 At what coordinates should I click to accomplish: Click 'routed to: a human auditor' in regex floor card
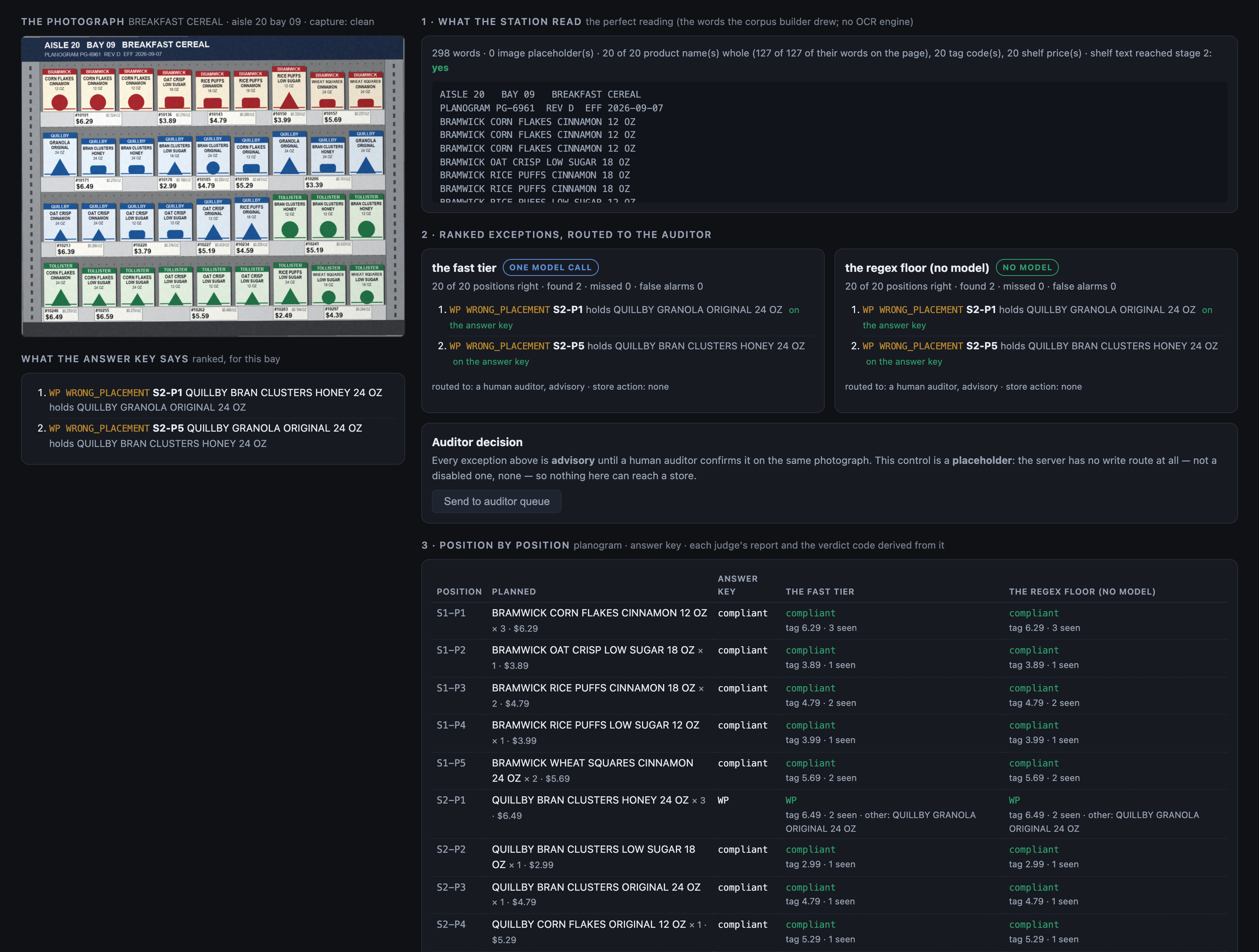(x=963, y=386)
